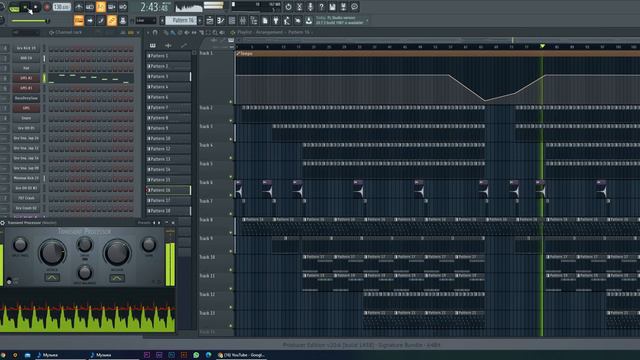This screenshot has width=640, height=360.
Task: Toggle the loop recording icon
Action: pos(123,7)
